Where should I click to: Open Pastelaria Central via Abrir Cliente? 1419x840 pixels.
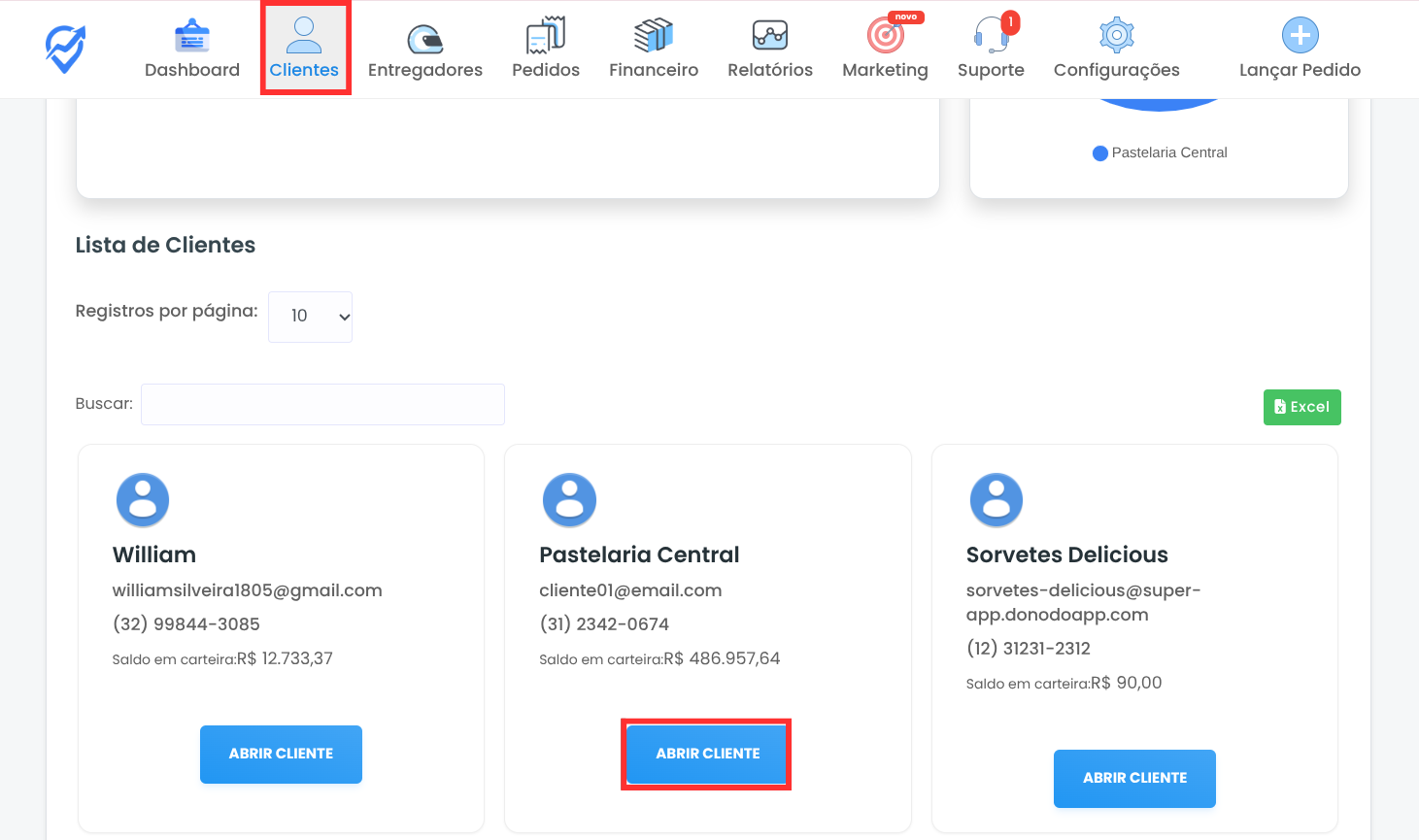707,754
